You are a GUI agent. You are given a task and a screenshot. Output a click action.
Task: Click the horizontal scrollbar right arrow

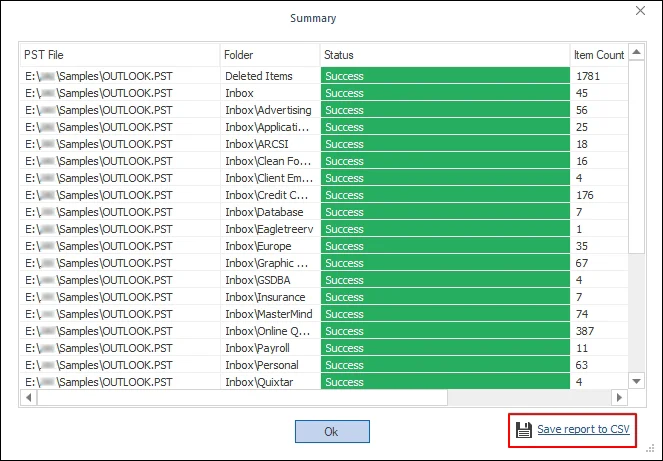tap(619, 398)
